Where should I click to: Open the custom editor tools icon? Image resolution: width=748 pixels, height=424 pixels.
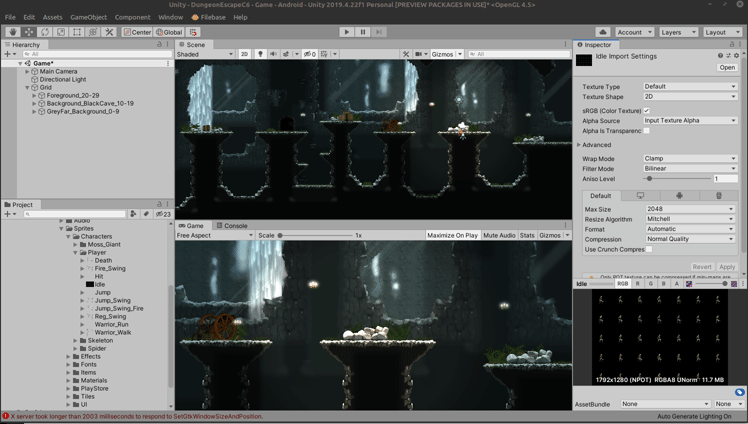click(109, 32)
